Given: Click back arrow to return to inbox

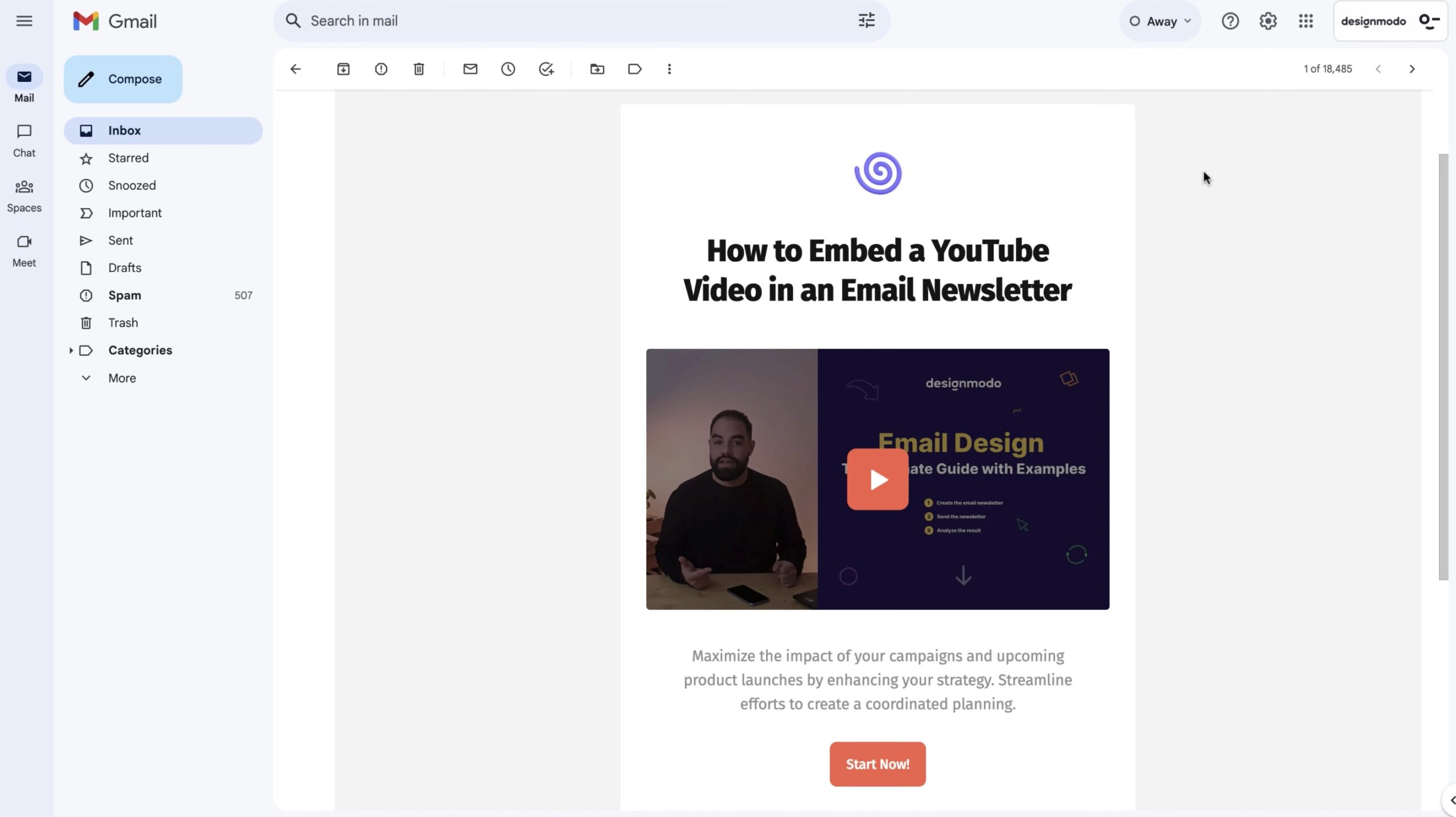Looking at the screenshot, I should [294, 68].
